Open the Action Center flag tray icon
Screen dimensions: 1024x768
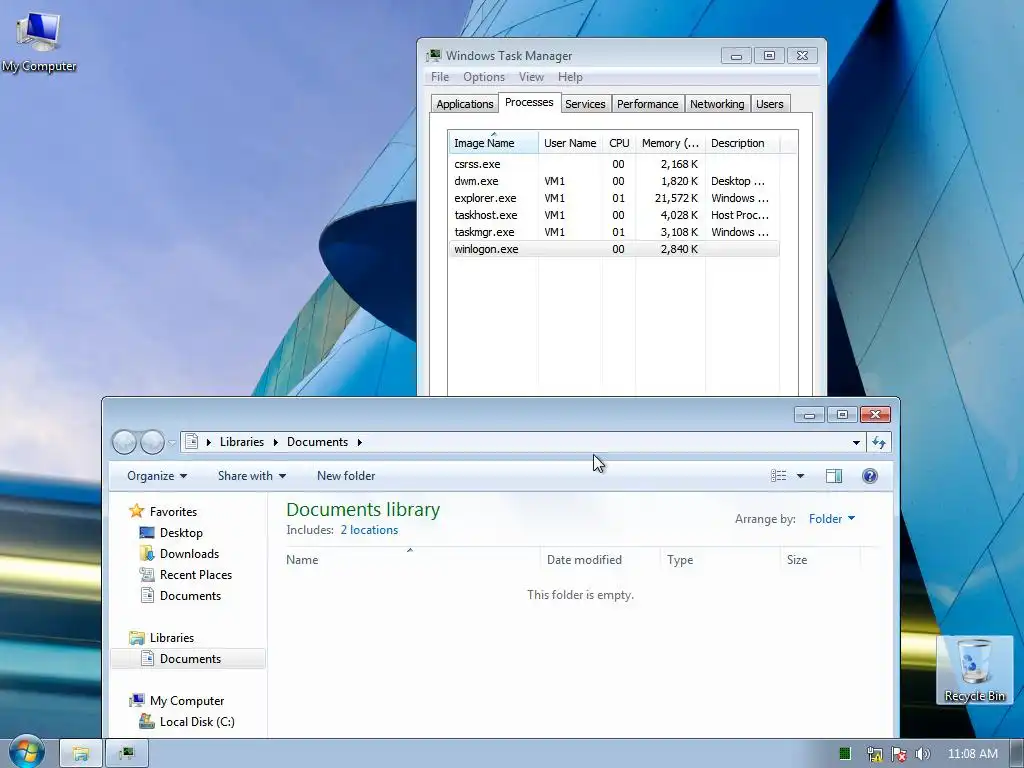click(899, 754)
